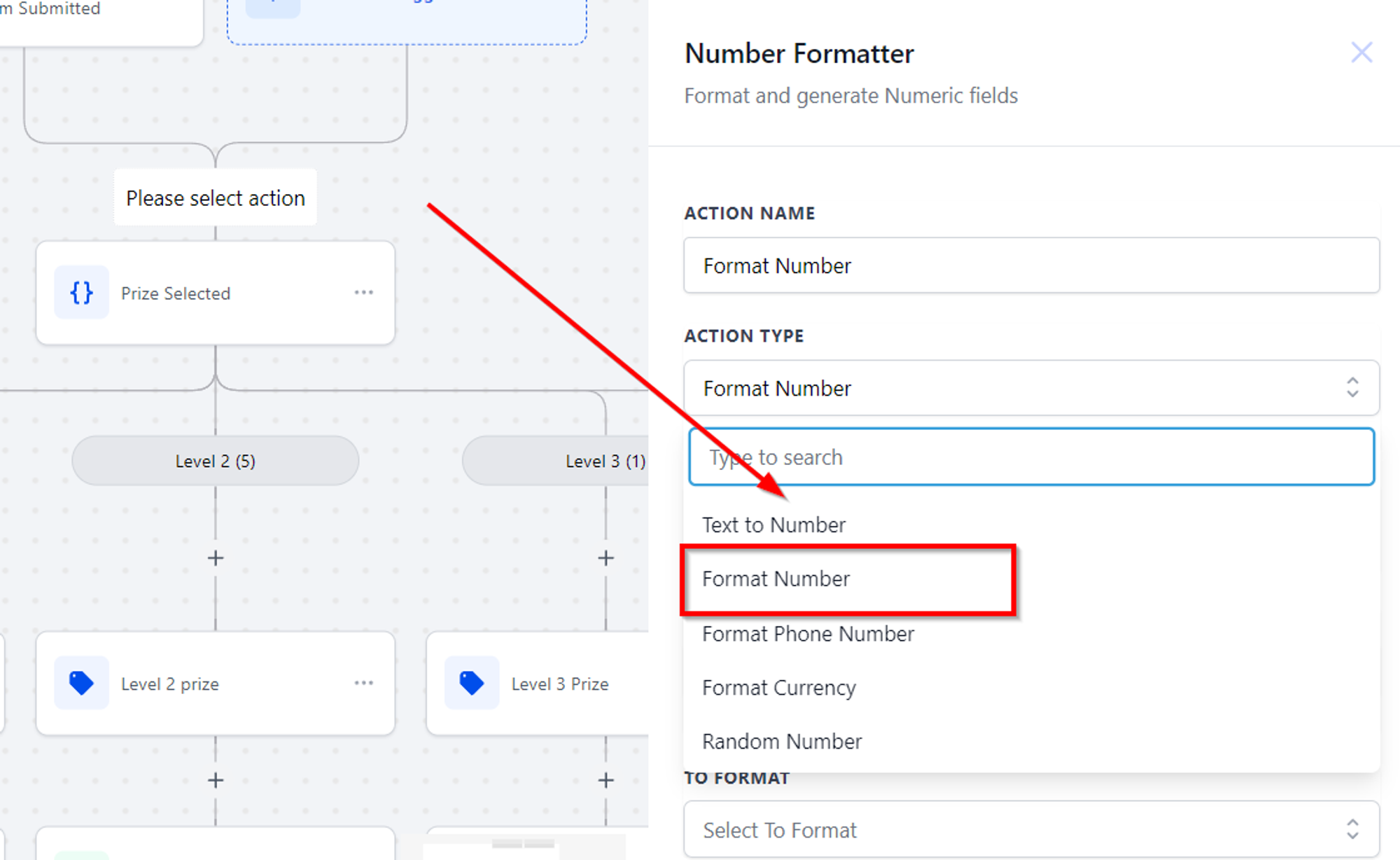The height and width of the screenshot is (860, 1400).
Task: Add step with plus below Level 2 prize
Action: click(216, 780)
